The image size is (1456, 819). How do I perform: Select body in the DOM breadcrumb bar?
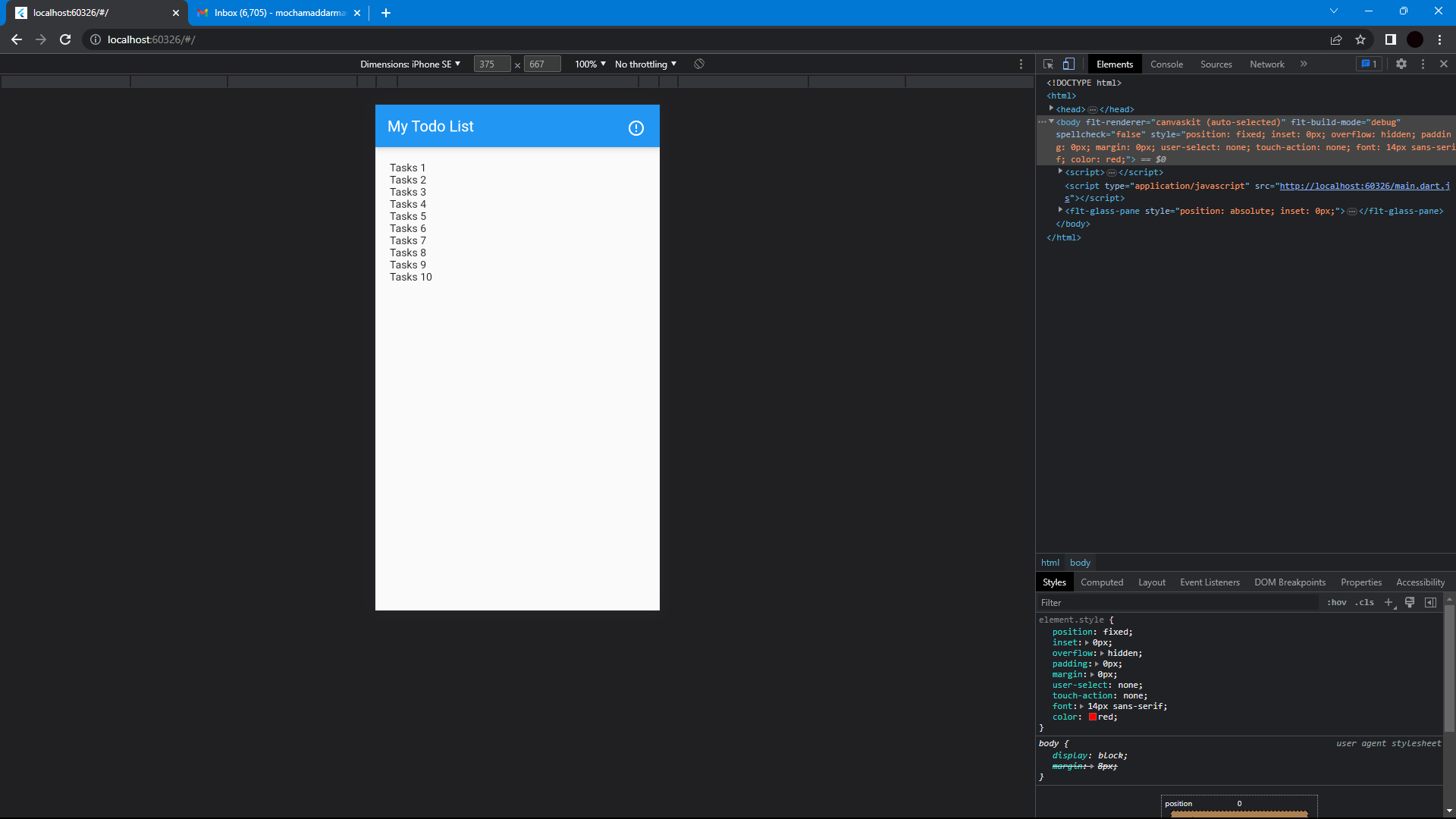1079,563
